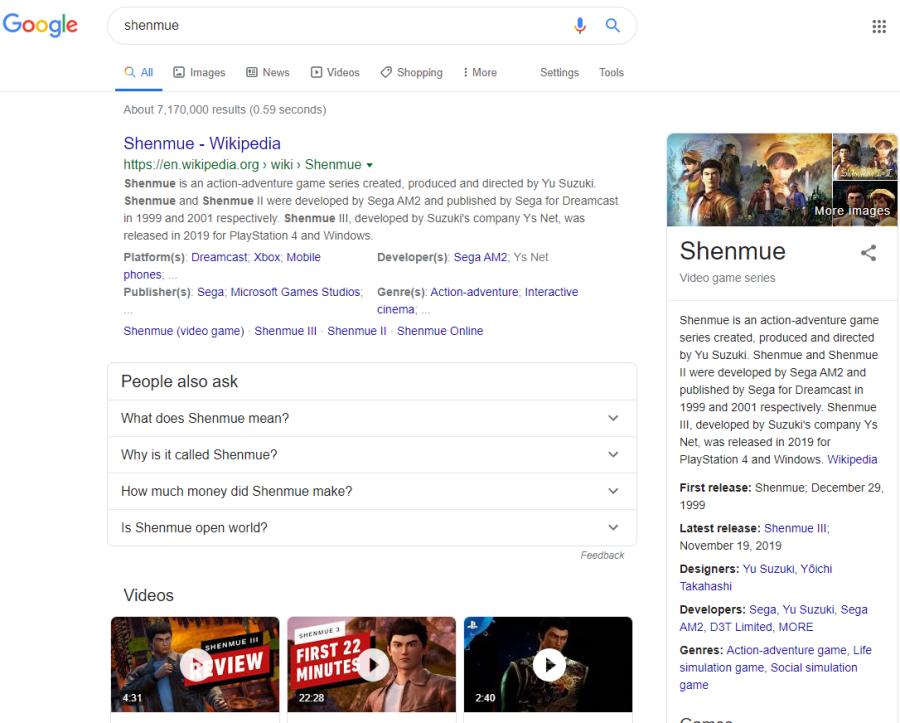900x723 pixels.
Task: Open search Settings
Action: (559, 73)
